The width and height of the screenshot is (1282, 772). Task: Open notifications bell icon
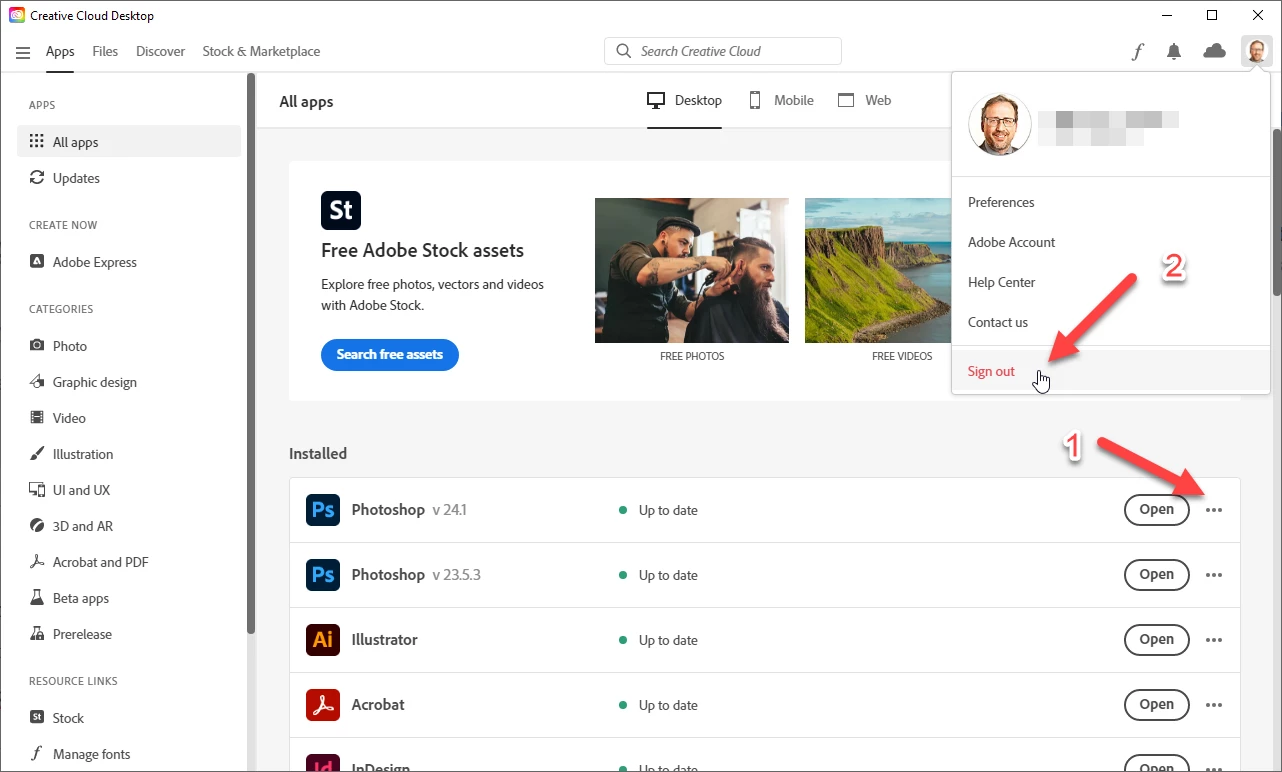[1174, 52]
